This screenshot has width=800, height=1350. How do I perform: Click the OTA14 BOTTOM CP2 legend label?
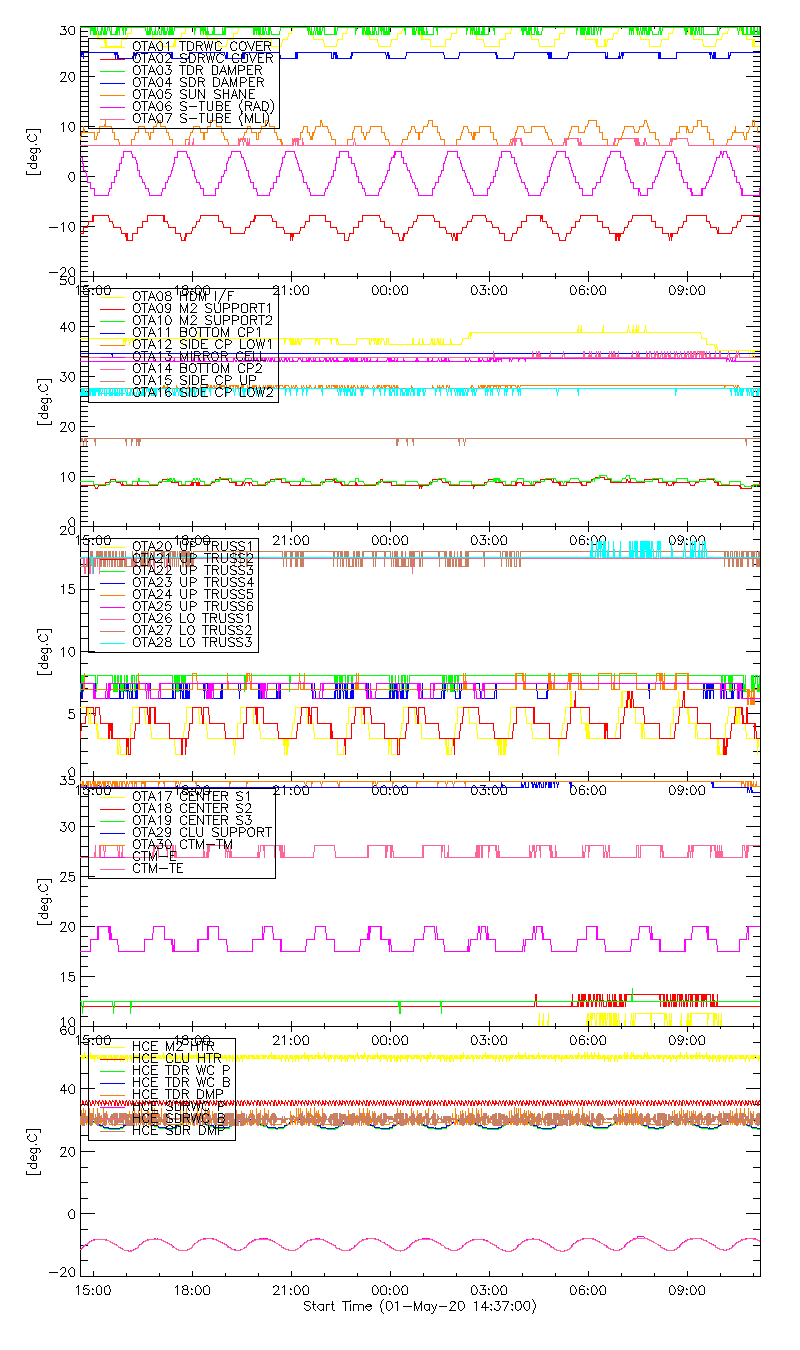[x=197, y=369]
